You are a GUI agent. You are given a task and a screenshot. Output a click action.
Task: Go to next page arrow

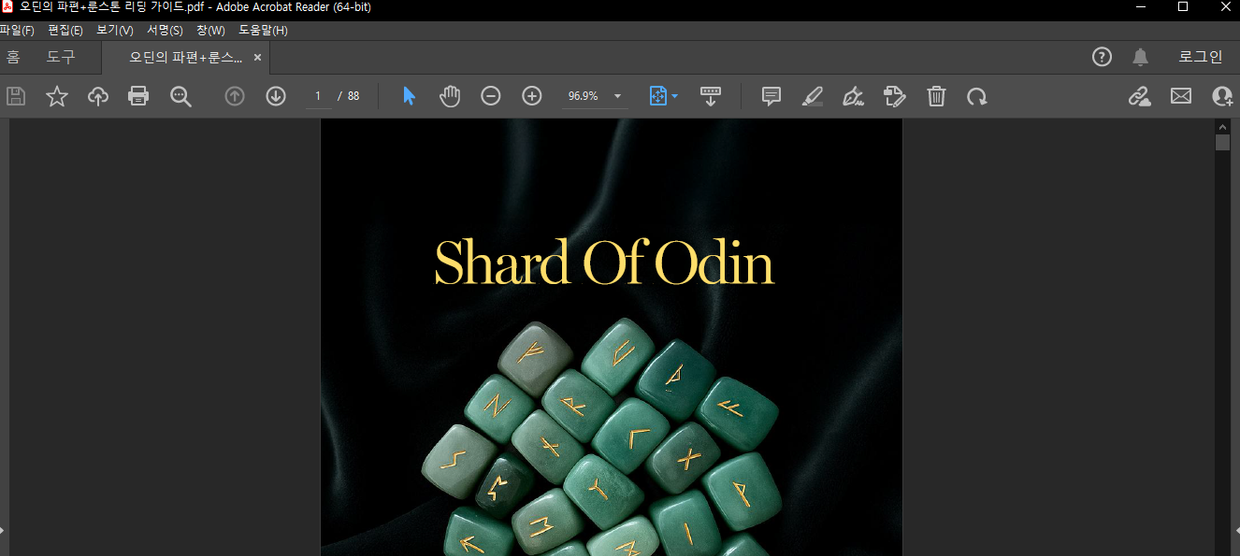276,96
